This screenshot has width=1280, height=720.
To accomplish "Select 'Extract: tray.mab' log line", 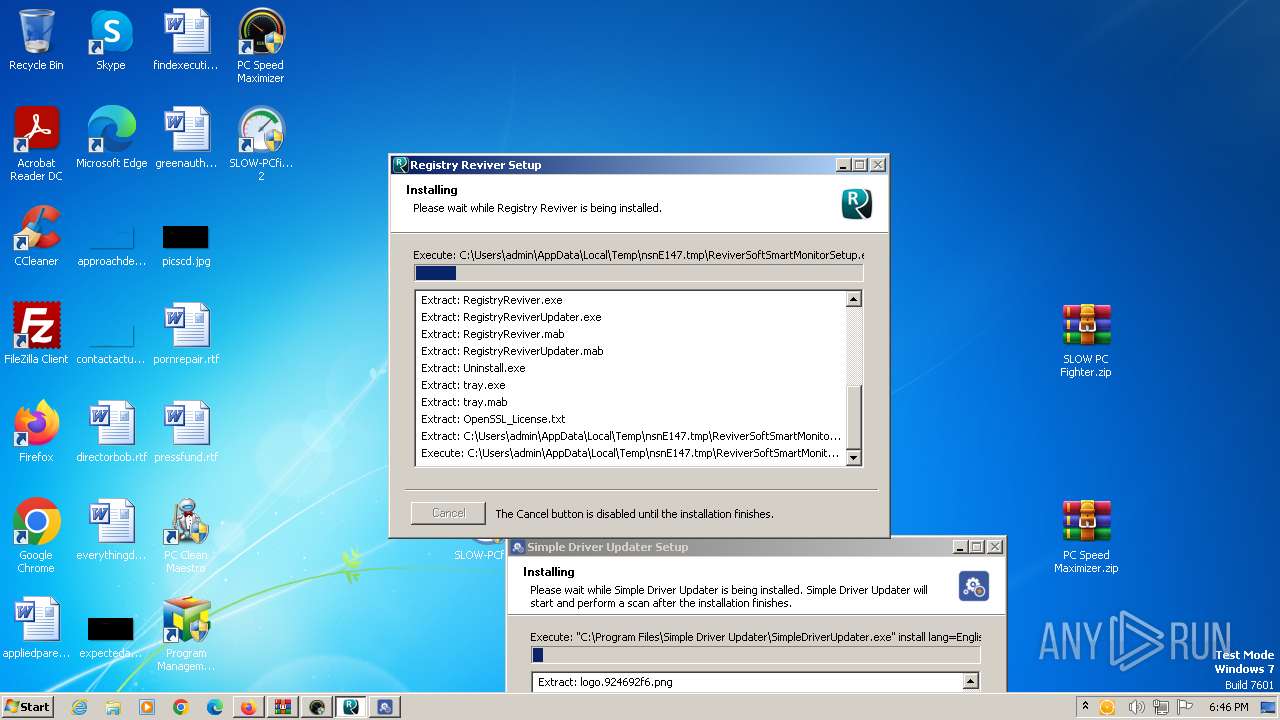I will click(464, 402).
